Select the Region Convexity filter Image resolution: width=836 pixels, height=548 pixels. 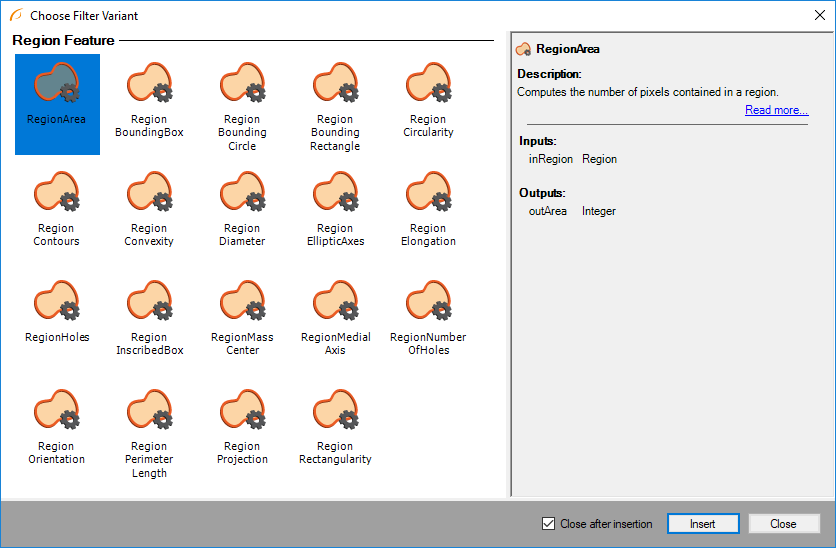(149, 192)
